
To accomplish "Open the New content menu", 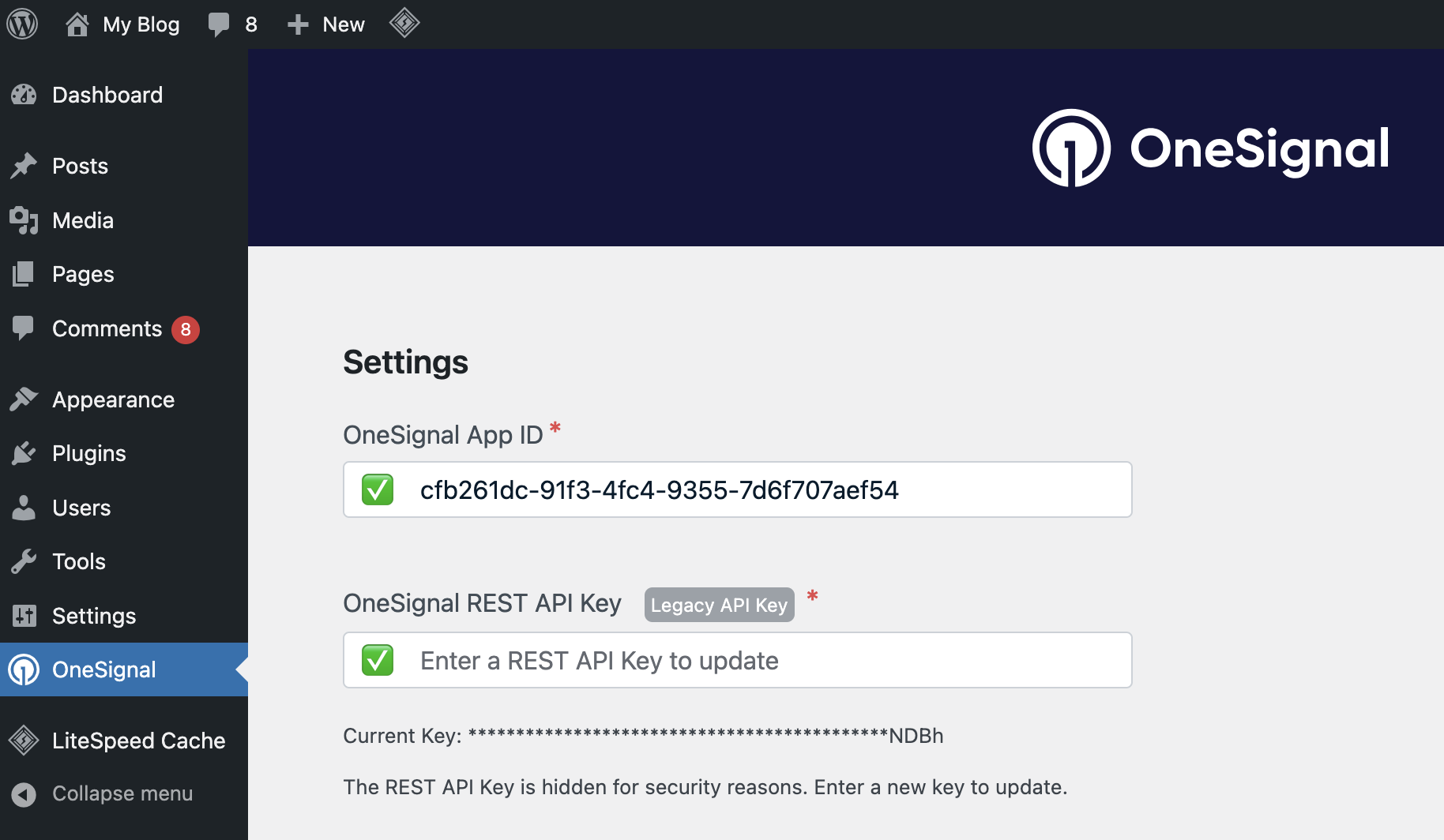I will [x=343, y=24].
